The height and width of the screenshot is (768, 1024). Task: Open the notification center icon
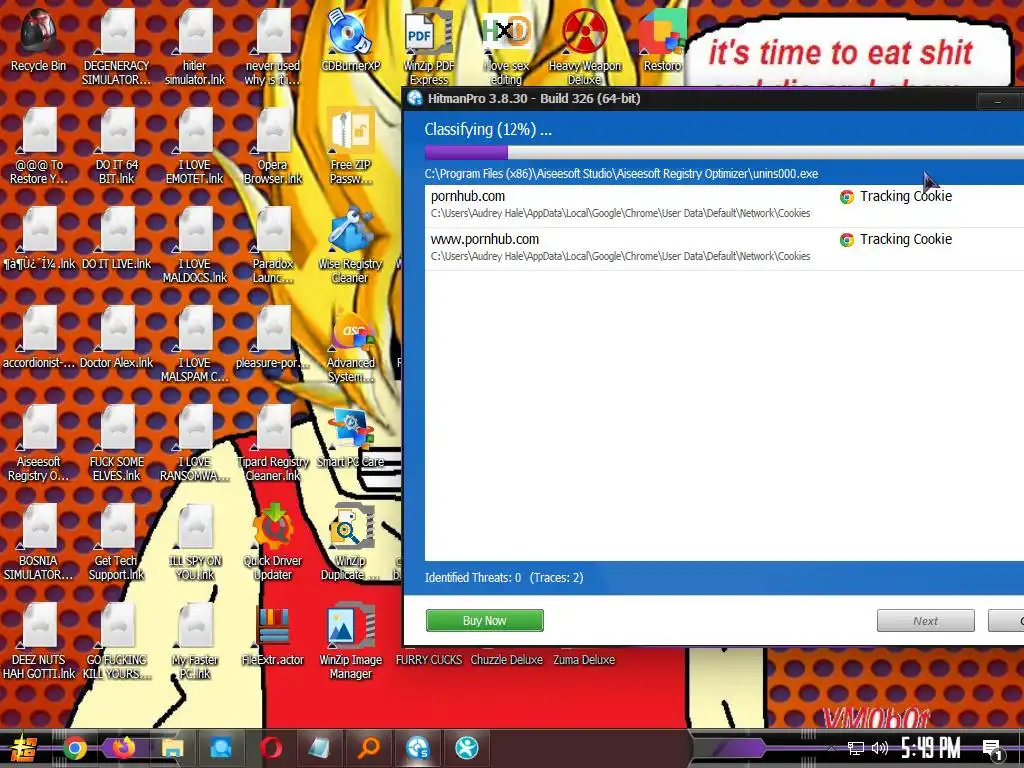pos(993,749)
